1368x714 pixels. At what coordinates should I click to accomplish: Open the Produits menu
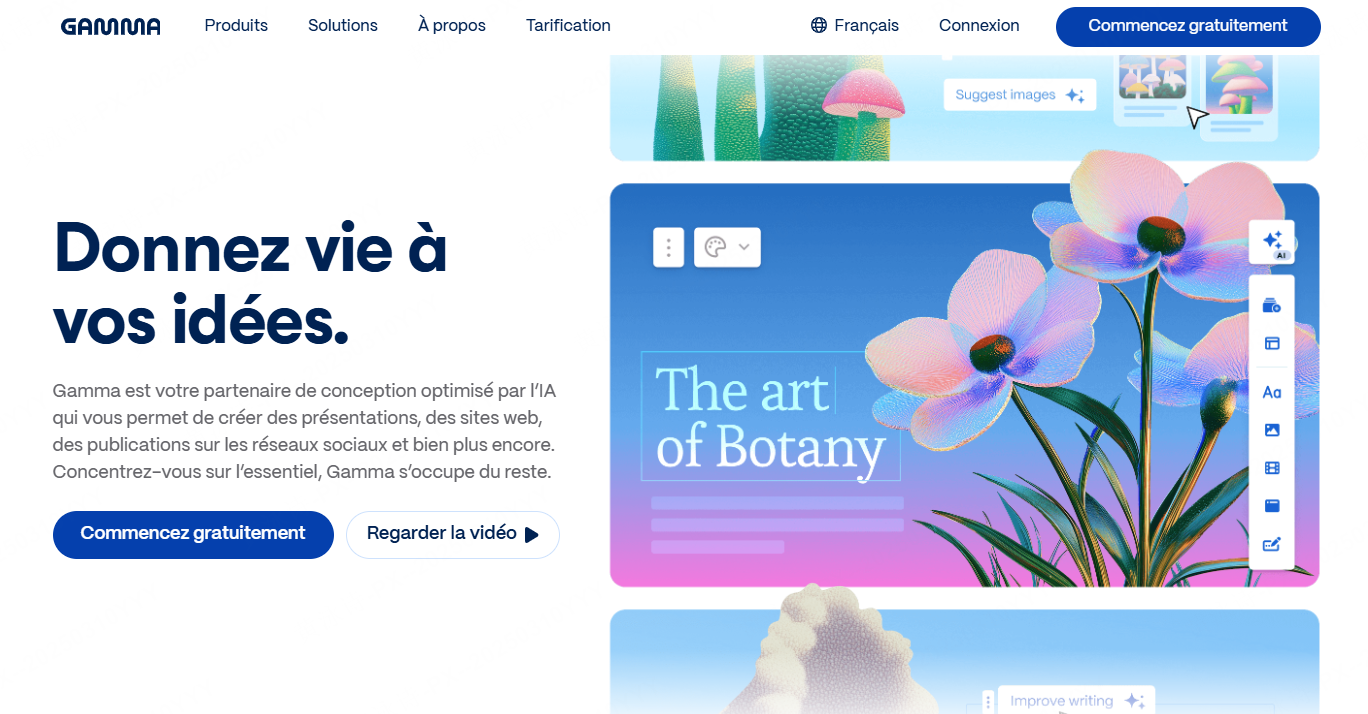pyautogui.click(x=236, y=26)
